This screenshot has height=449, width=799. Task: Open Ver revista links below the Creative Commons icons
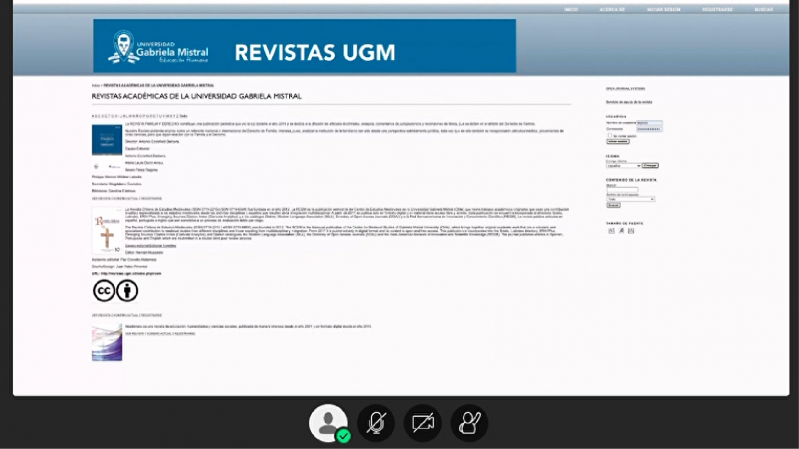coord(127,315)
